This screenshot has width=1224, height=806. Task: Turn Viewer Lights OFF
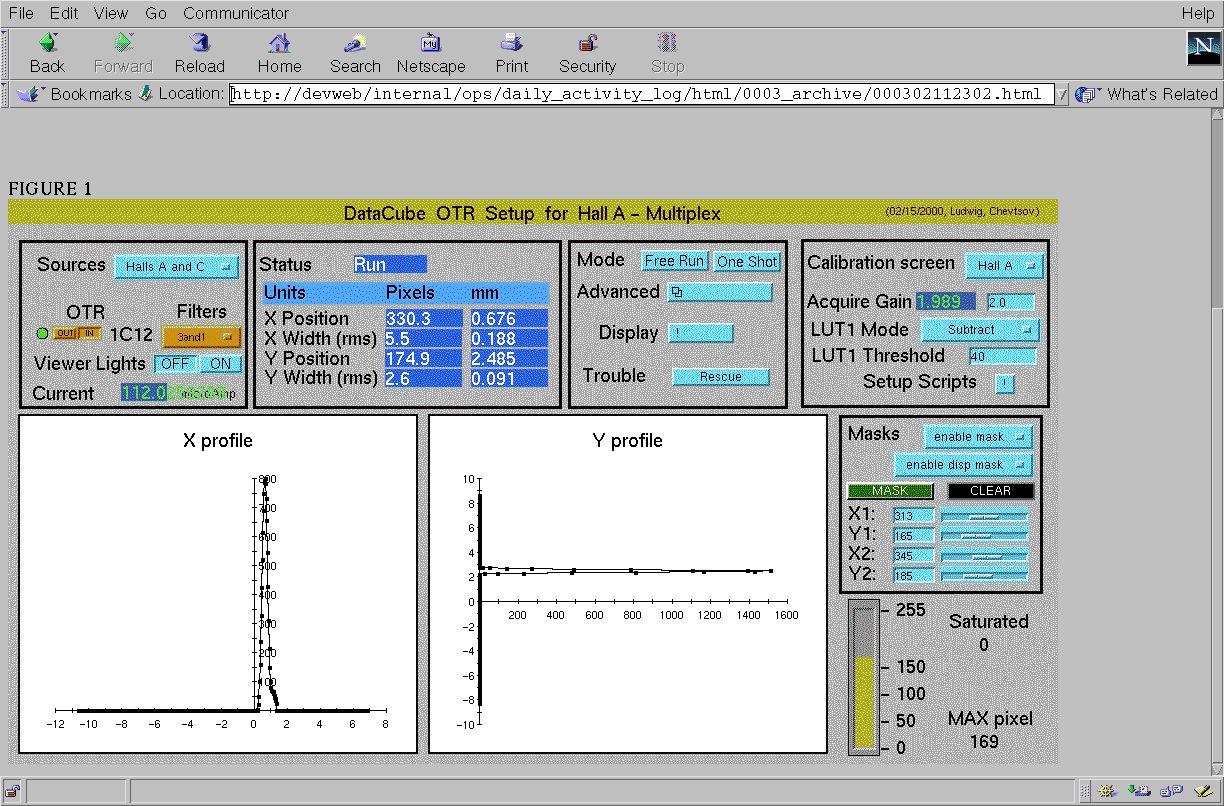176,364
